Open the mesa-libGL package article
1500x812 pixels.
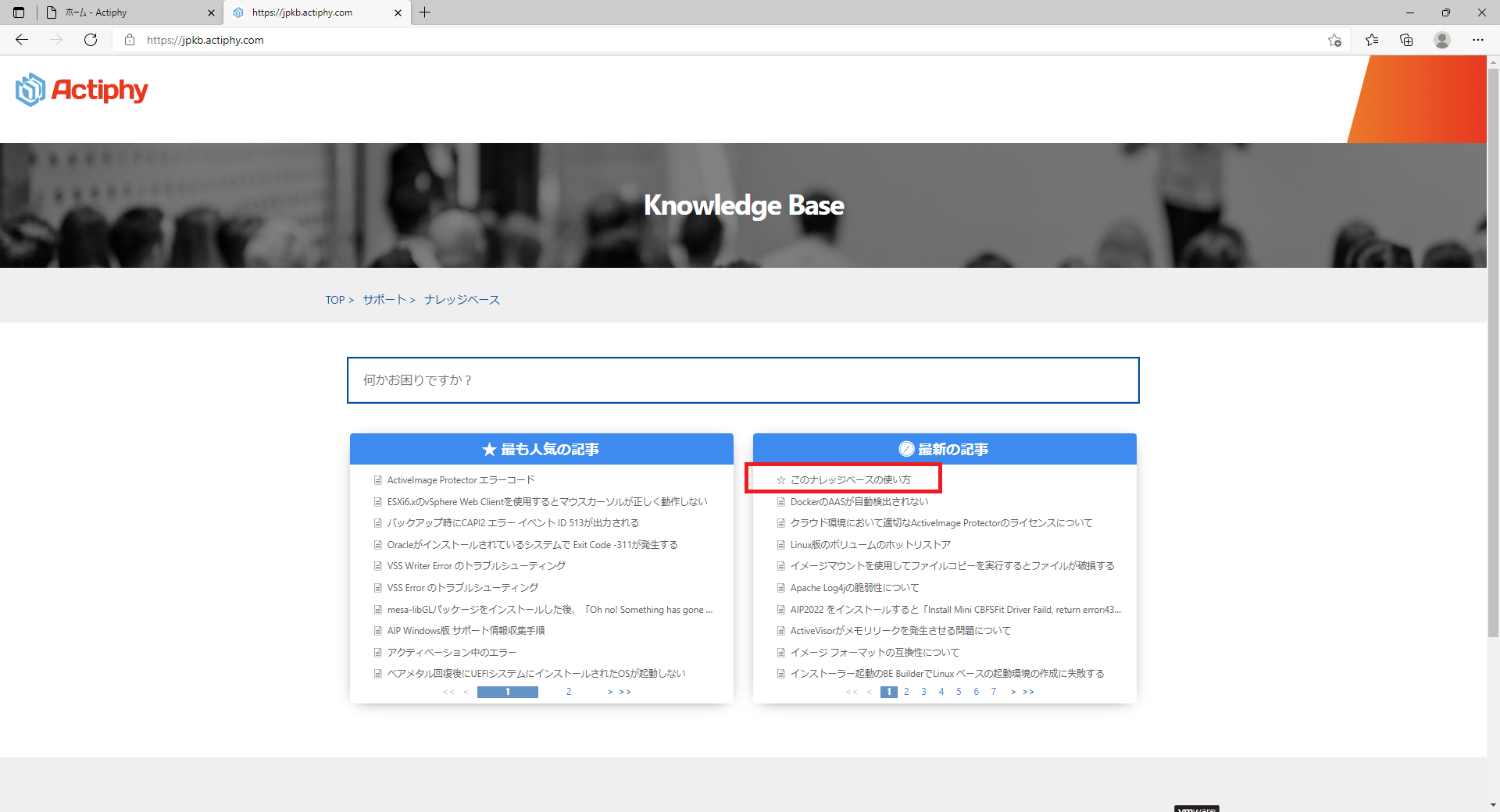point(550,610)
